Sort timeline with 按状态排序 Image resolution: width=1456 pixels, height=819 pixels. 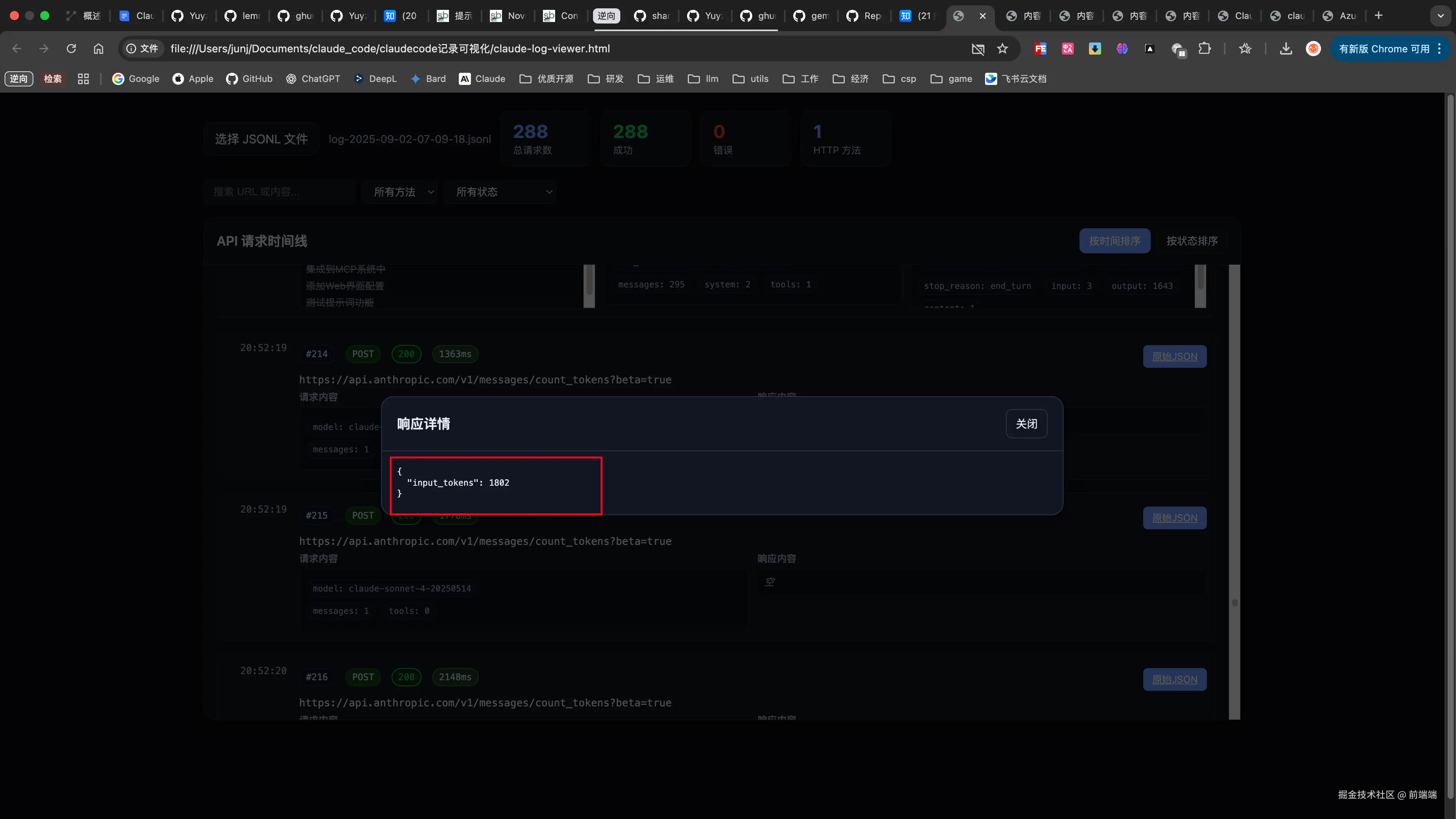coord(1192,241)
